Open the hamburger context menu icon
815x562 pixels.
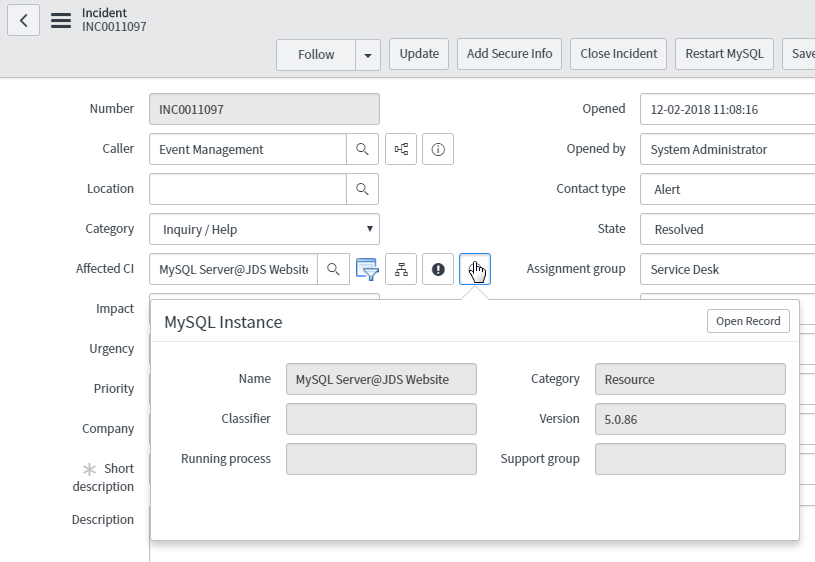(x=61, y=20)
